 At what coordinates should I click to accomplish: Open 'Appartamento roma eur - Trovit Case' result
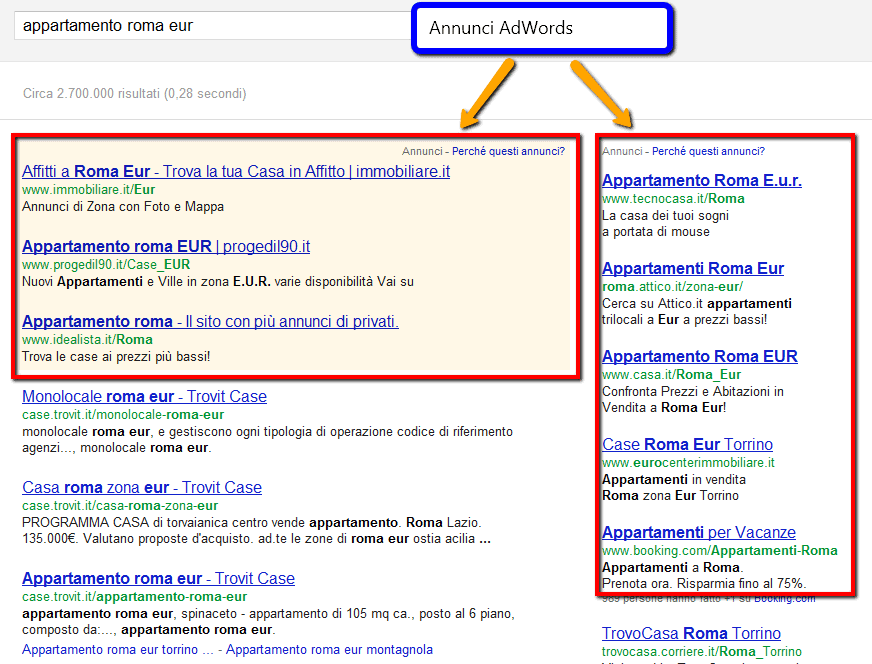(x=158, y=578)
